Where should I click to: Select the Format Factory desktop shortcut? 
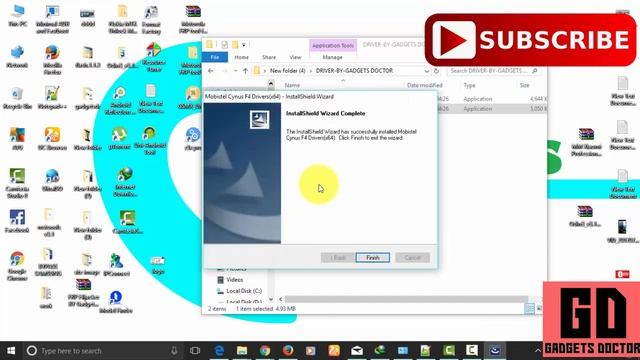click(151, 20)
